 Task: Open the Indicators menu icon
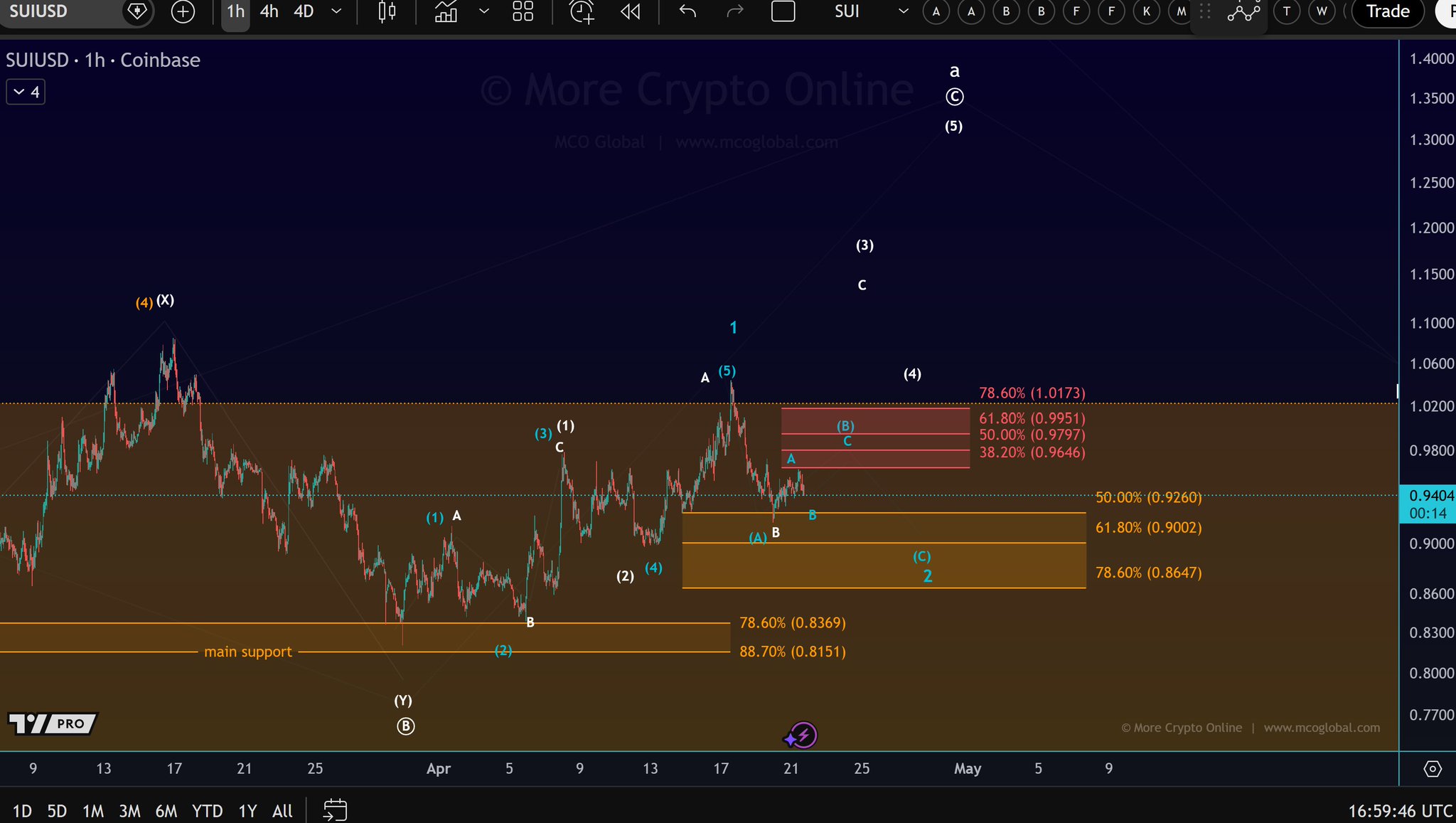coord(446,11)
